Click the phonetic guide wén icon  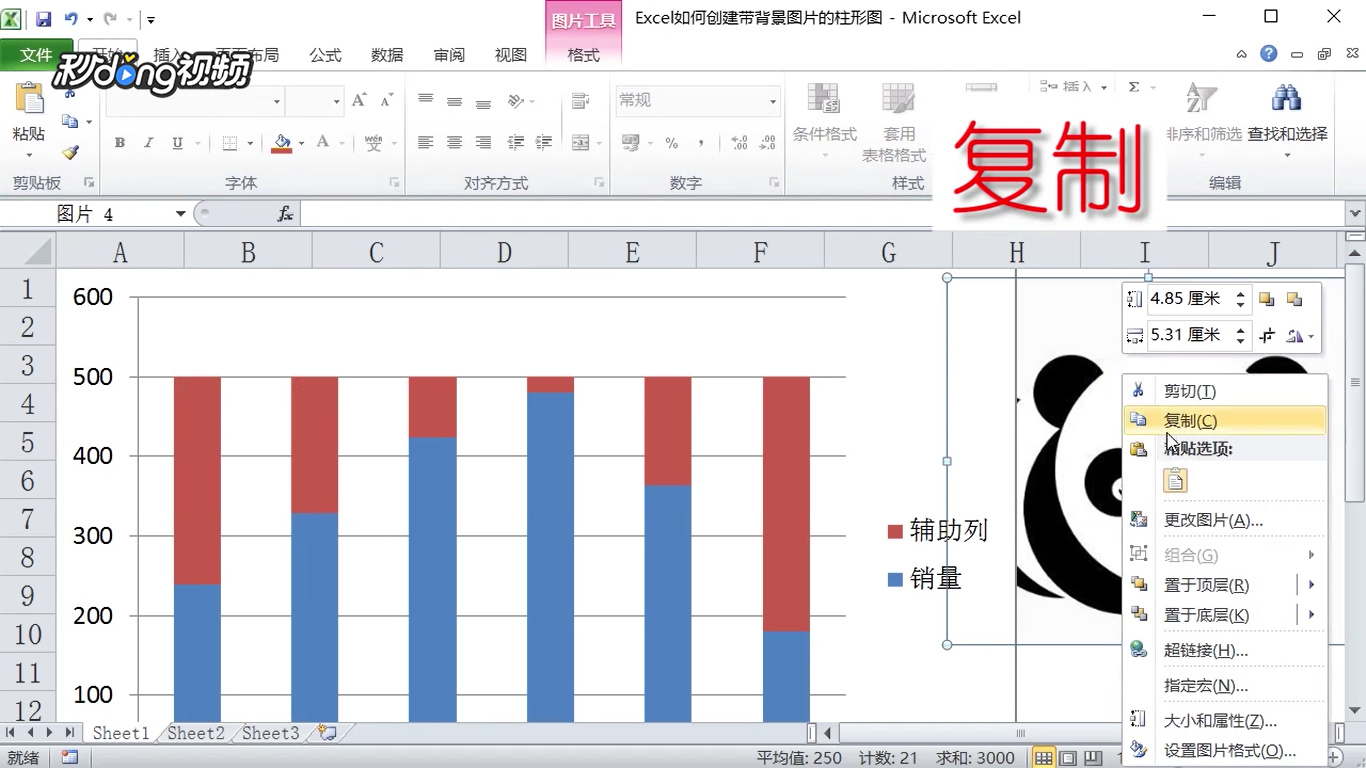pos(373,143)
